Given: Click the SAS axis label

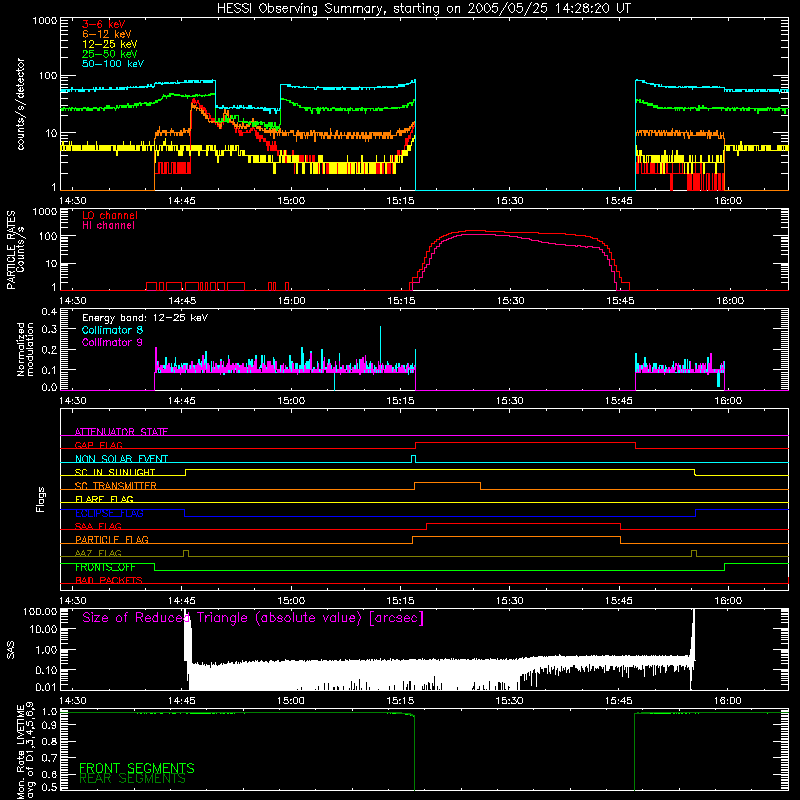Looking at the screenshot, I should pyautogui.click(x=11, y=650).
